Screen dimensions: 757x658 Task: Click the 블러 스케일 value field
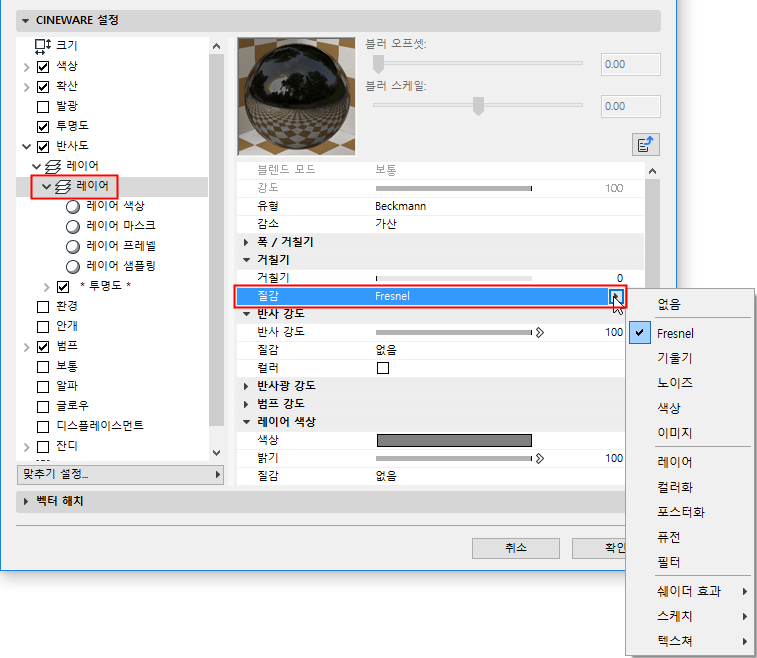pyautogui.click(x=631, y=106)
